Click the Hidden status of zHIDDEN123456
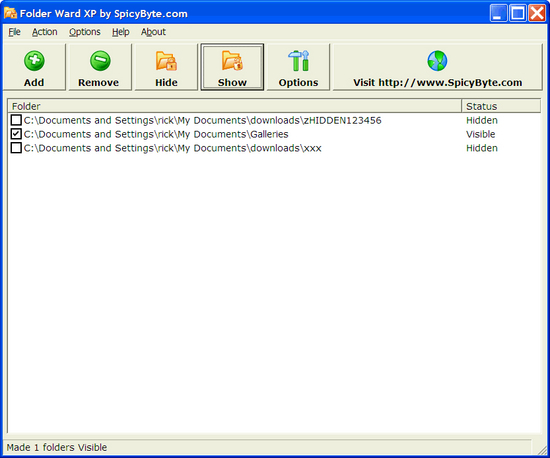550x458 pixels. (482, 120)
